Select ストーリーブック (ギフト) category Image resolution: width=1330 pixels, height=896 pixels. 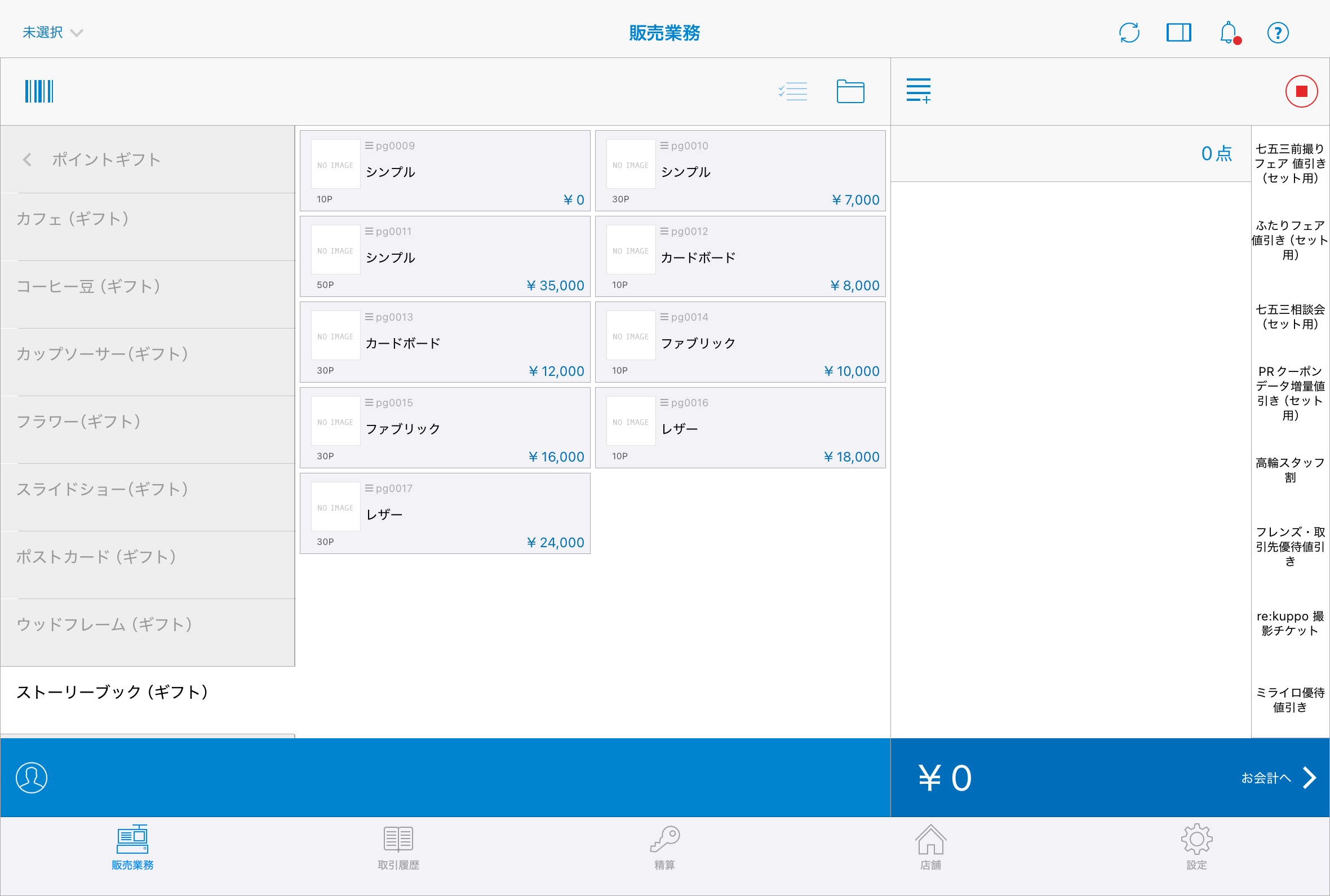click(148, 700)
